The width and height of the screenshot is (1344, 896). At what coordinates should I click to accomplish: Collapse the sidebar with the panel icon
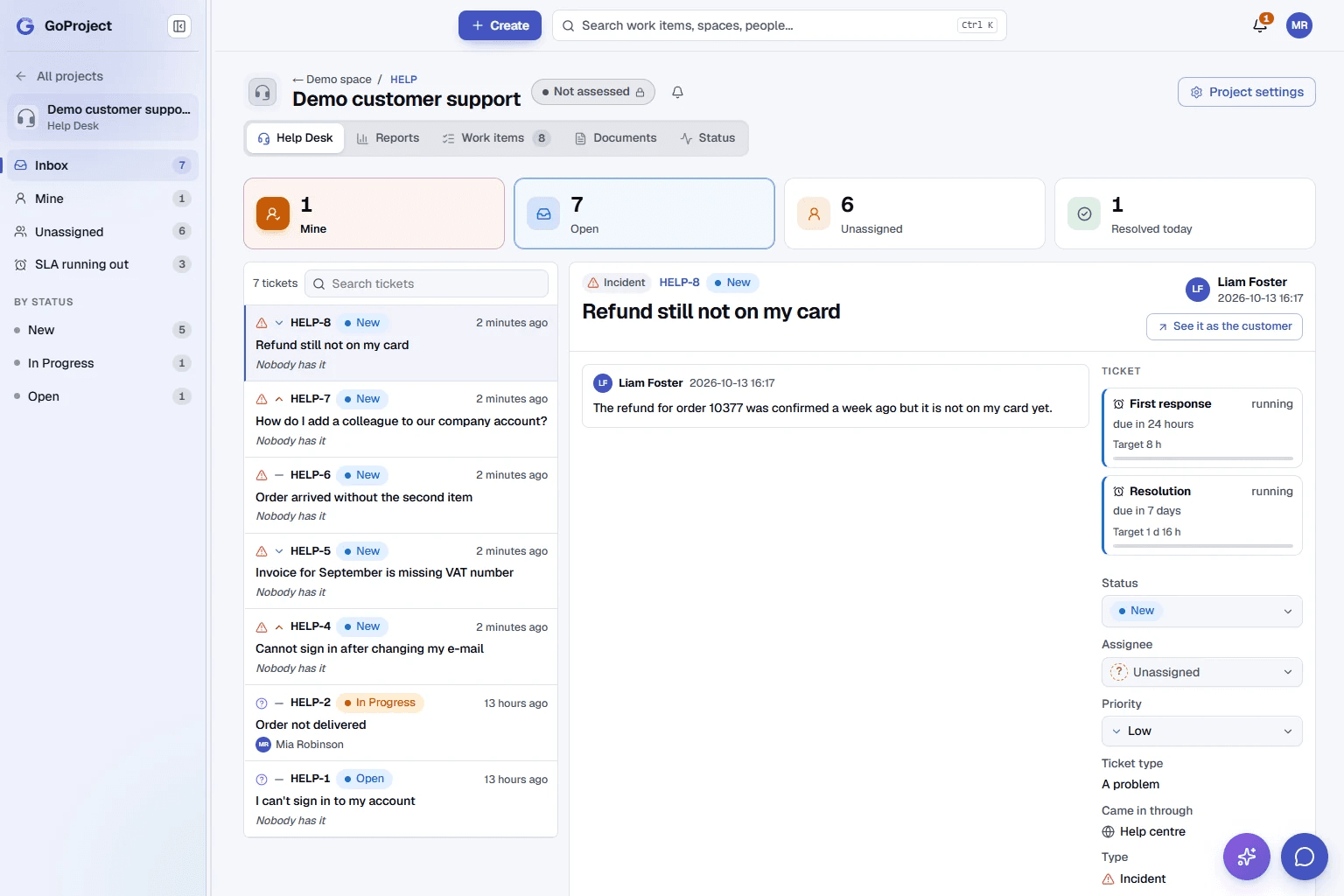tap(179, 26)
